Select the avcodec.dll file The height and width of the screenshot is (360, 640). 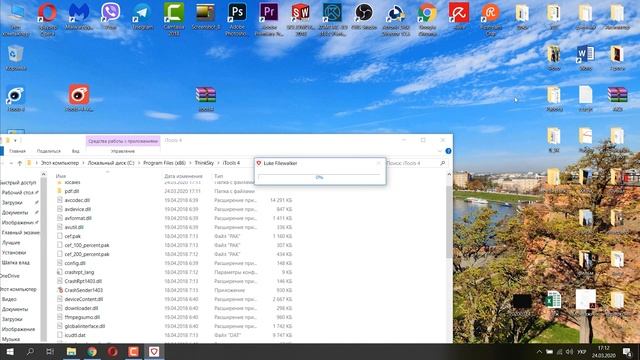click(x=77, y=200)
